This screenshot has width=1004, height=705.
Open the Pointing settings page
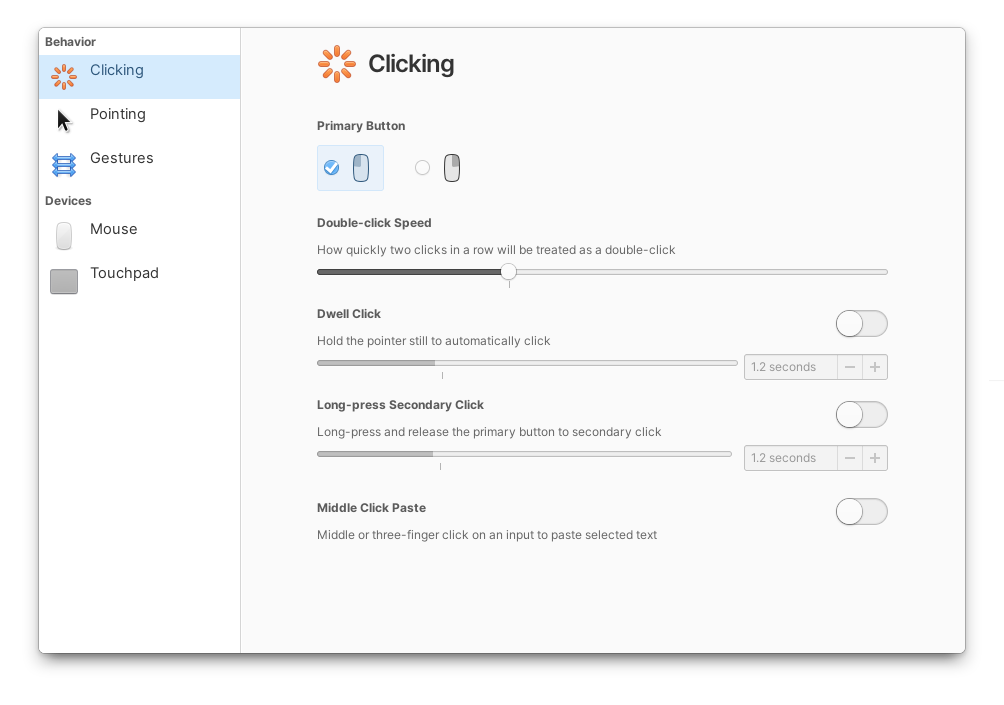click(x=140, y=121)
